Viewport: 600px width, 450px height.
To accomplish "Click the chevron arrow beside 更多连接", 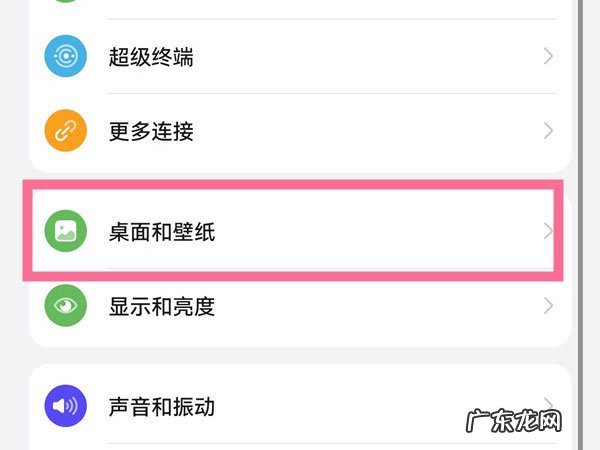I will click(x=548, y=131).
